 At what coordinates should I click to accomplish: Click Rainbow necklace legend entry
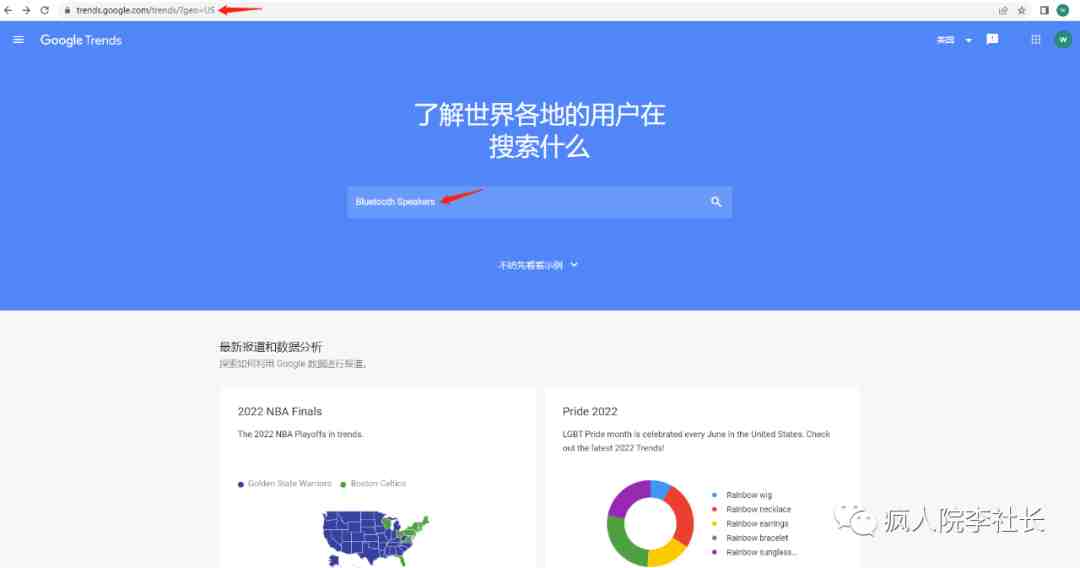pyautogui.click(x=751, y=509)
